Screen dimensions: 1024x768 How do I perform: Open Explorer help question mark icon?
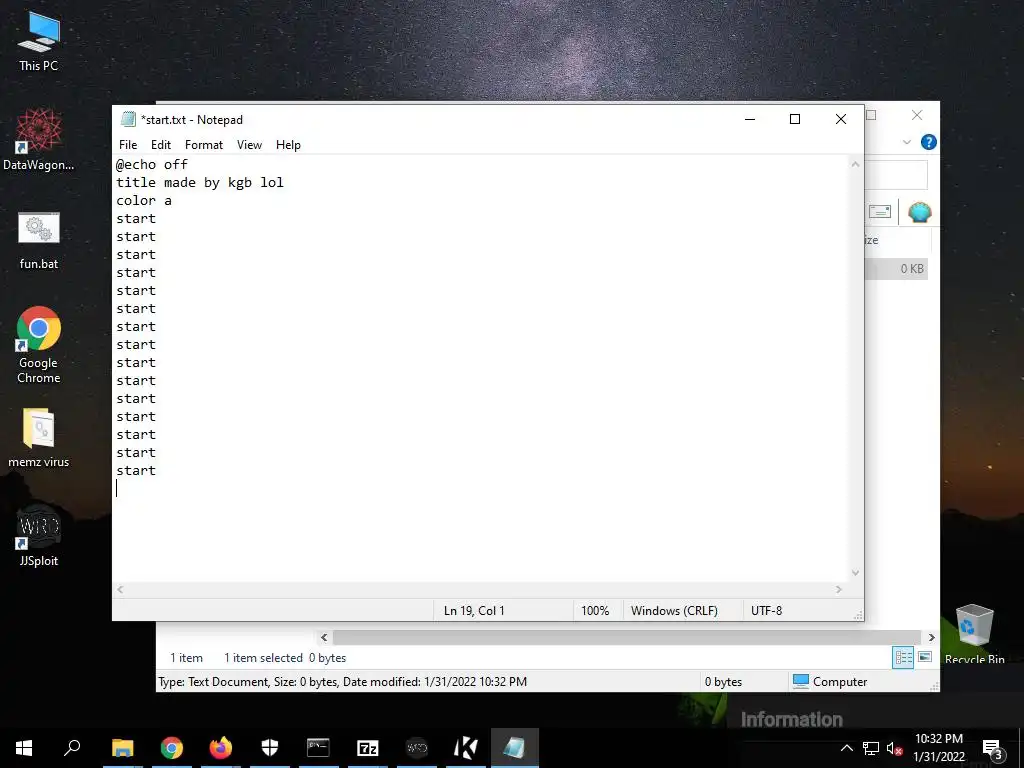(x=928, y=142)
